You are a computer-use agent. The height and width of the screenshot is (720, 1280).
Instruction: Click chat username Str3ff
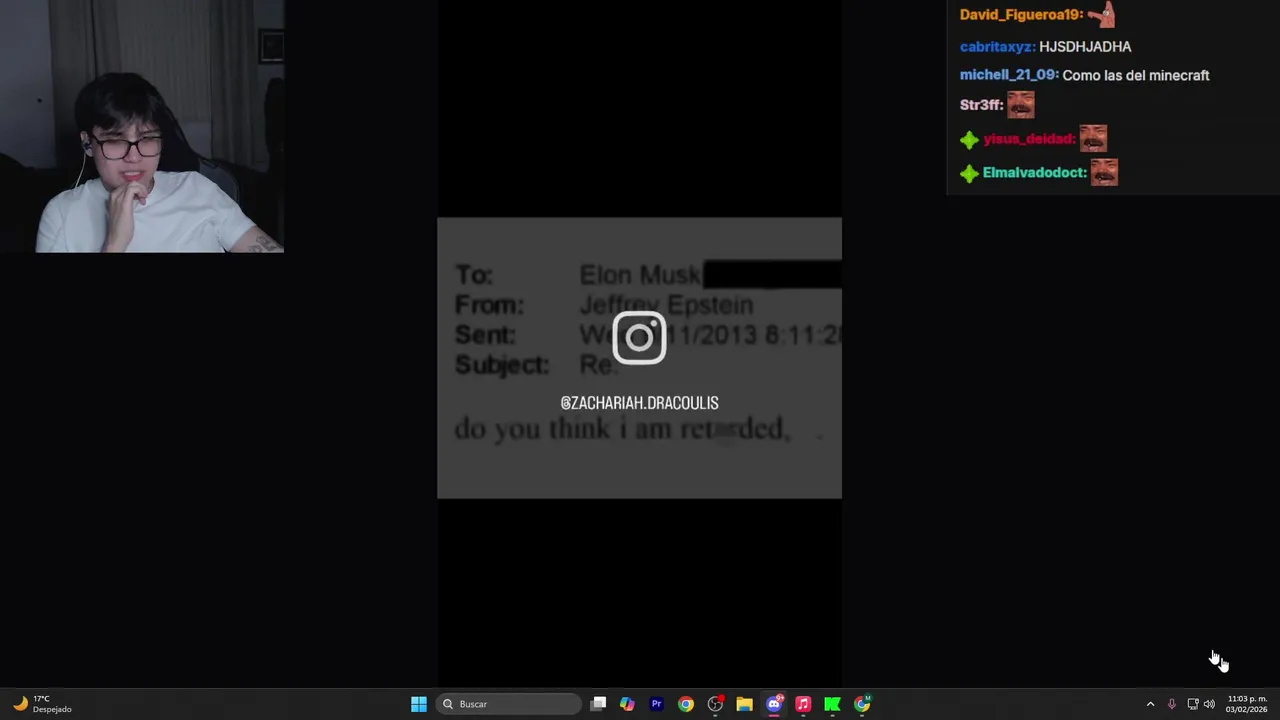pyautogui.click(x=981, y=105)
